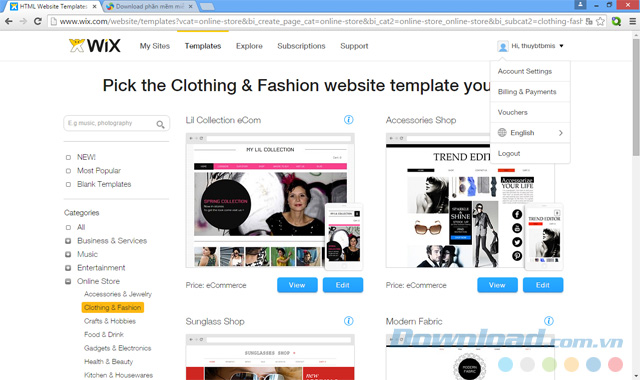Expand Business & Services category
This screenshot has width=640, height=380.
point(68,241)
